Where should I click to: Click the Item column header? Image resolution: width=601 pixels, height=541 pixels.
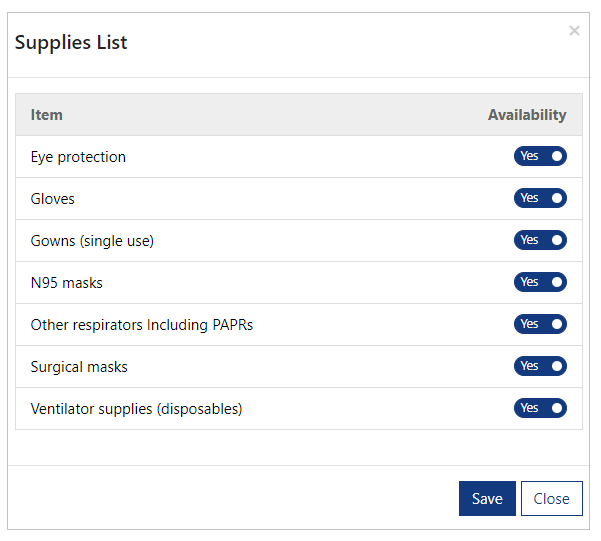click(x=47, y=115)
